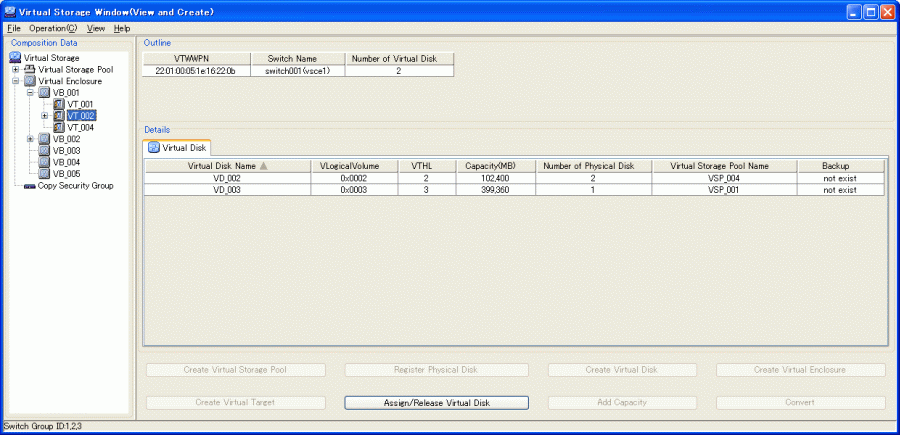This screenshot has width=900, height=435.
Task: Open the File menu
Action: (13, 28)
